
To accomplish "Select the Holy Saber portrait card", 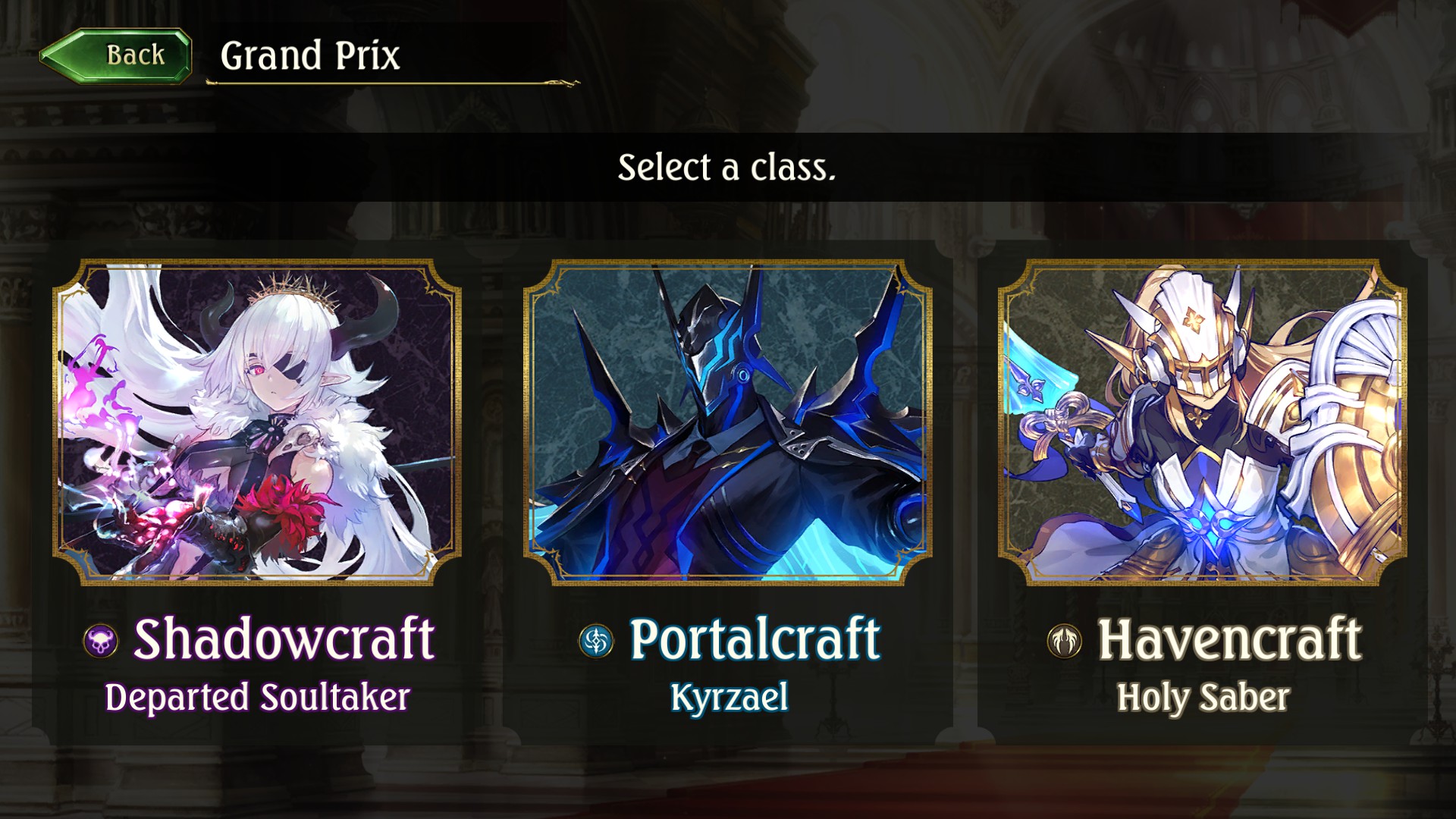I will click(x=1202, y=422).
